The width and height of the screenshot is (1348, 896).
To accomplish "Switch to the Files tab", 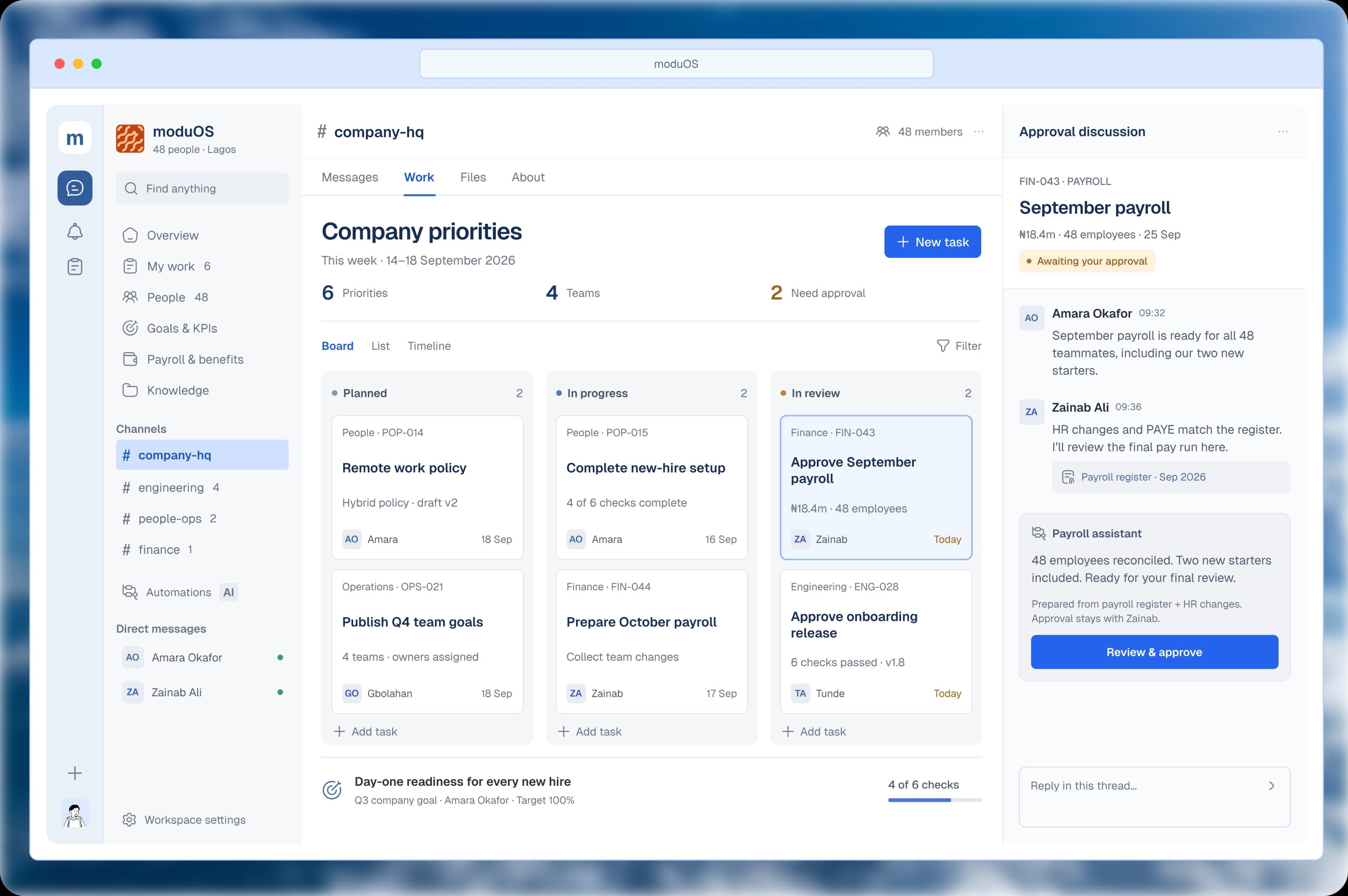I will click(x=473, y=177).
